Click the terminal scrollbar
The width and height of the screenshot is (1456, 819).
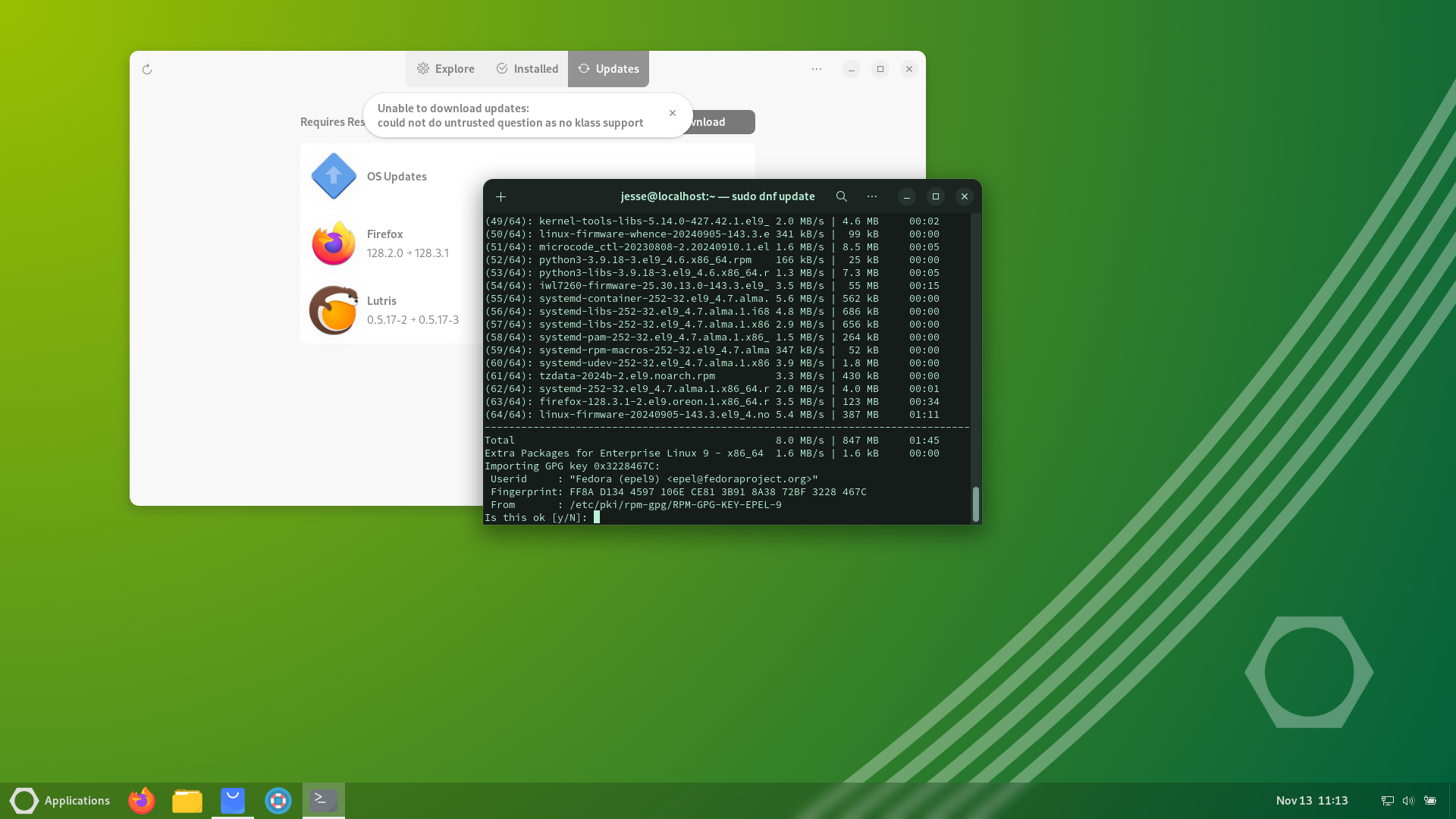pos(976,504)
